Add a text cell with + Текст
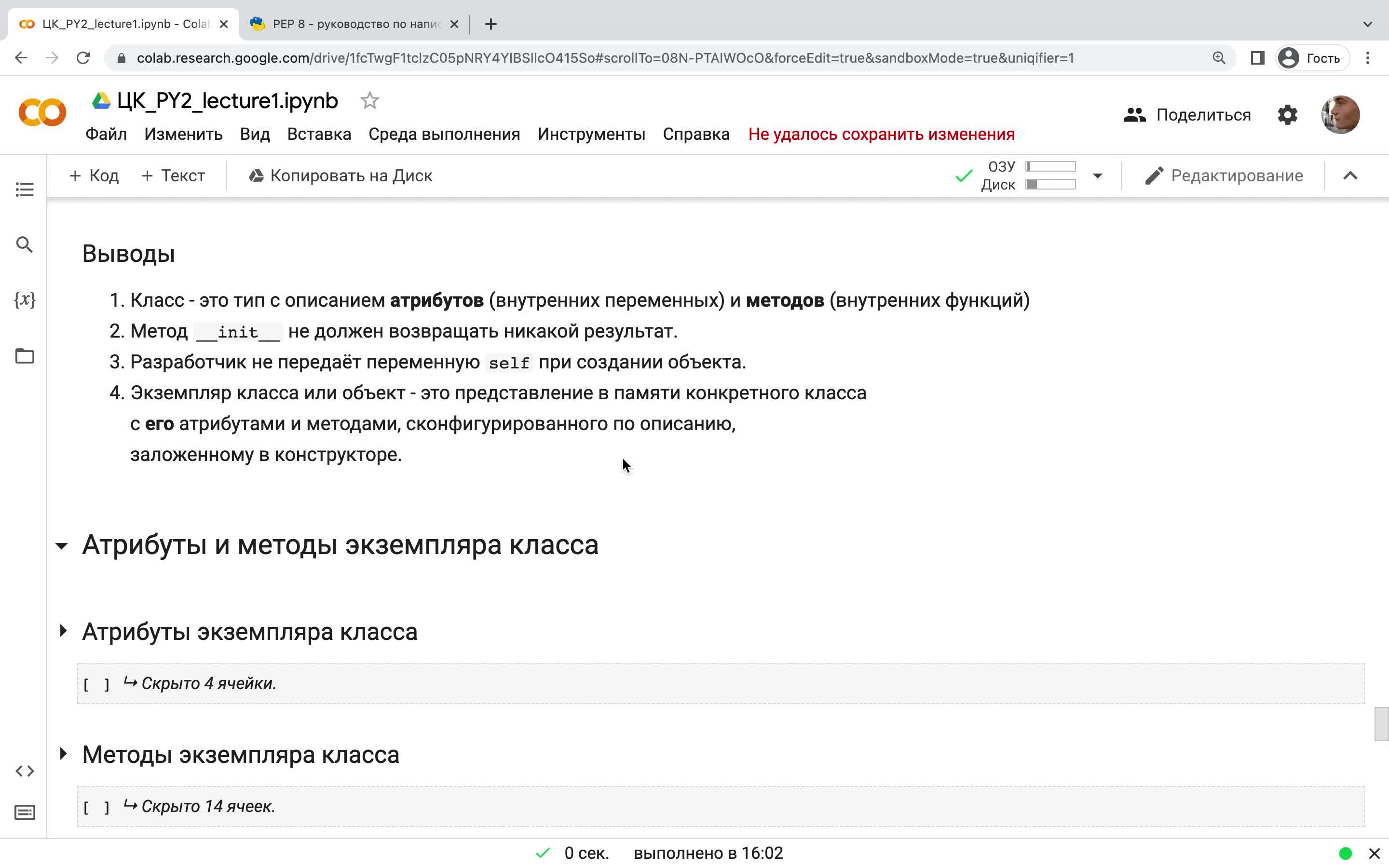This screenshot has height=868, width=1389. [173, 176]
